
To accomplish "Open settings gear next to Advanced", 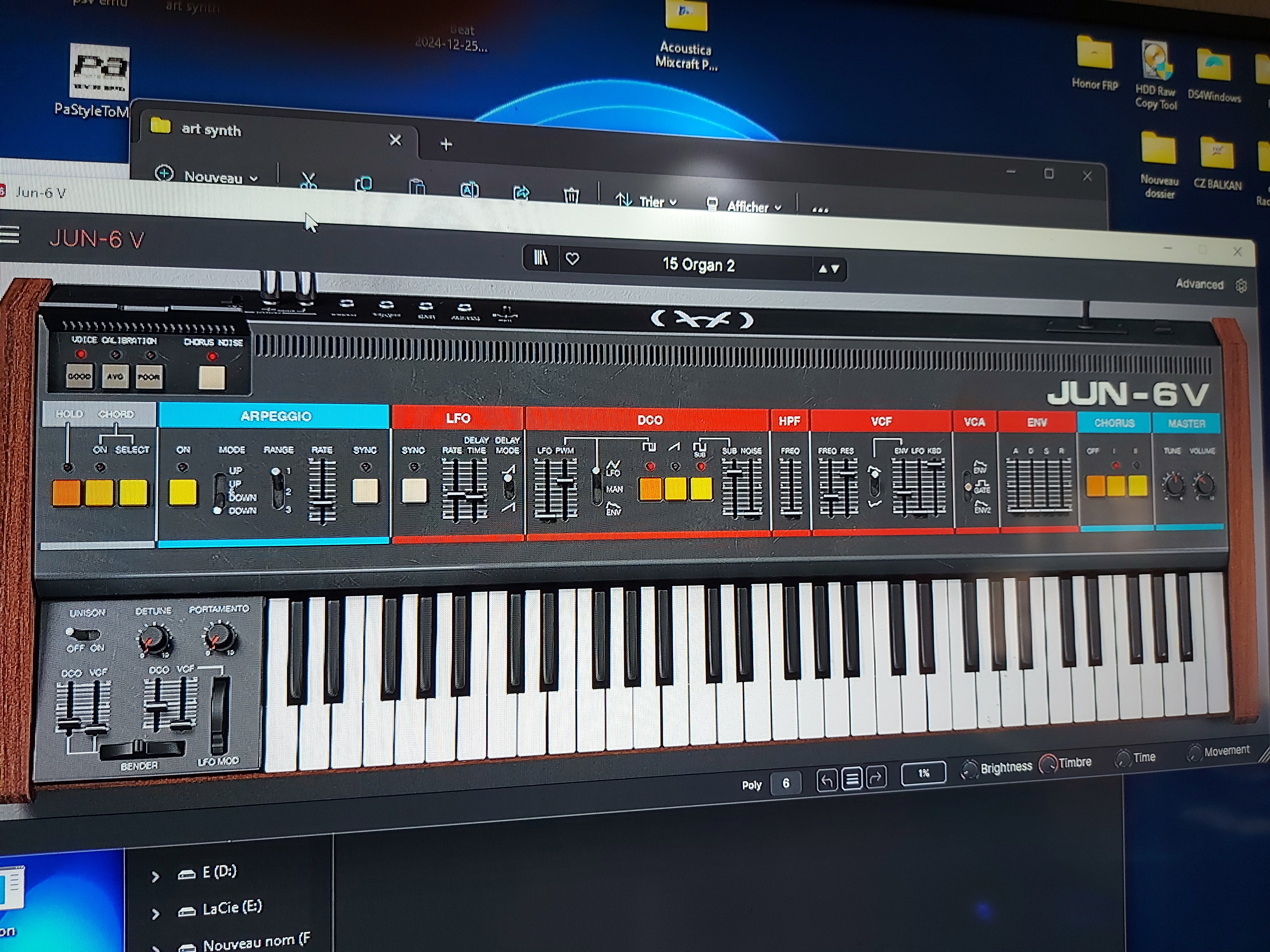I will tap(1241, 286).
